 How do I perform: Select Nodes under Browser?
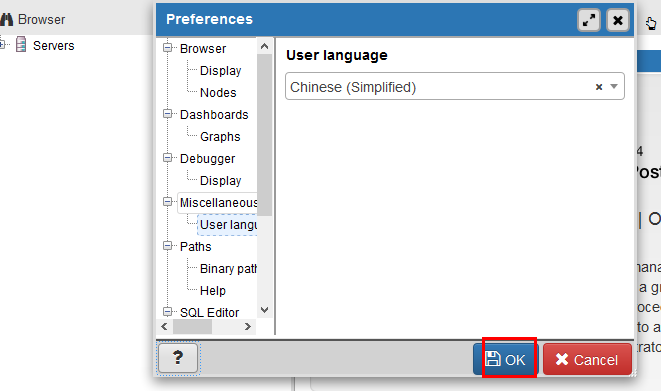(218, 93)
